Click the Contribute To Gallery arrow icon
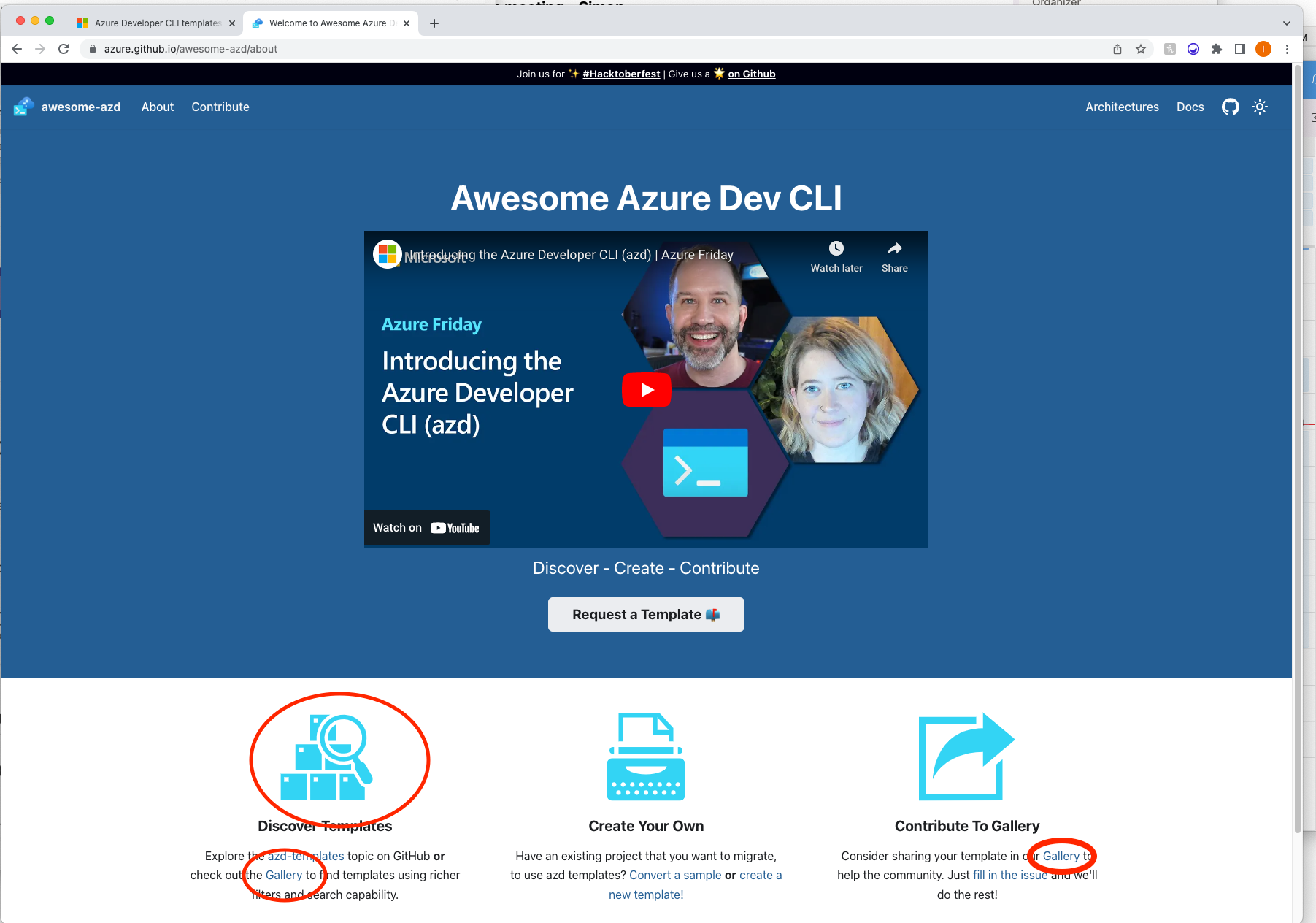1316x923 pixels. [966, 757]
